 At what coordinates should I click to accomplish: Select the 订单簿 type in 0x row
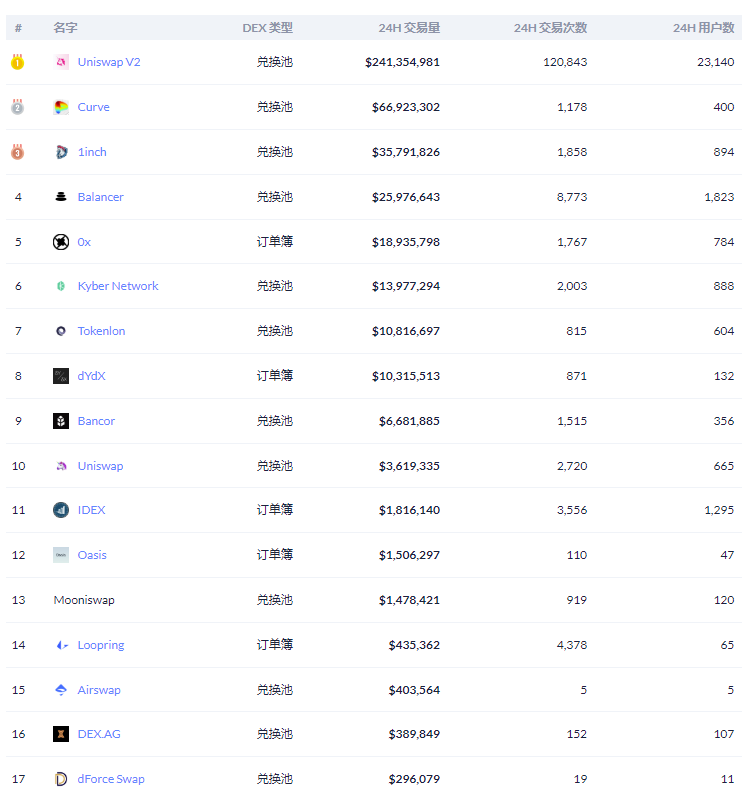coord(275,242)
